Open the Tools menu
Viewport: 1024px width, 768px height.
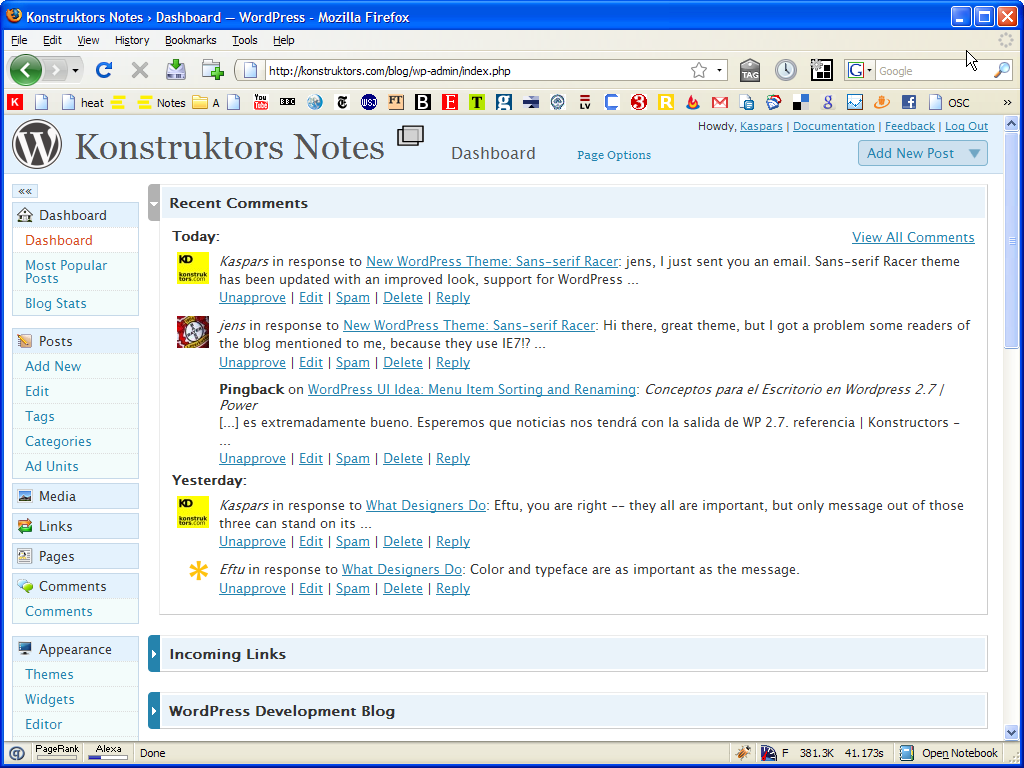click(244, 40)
